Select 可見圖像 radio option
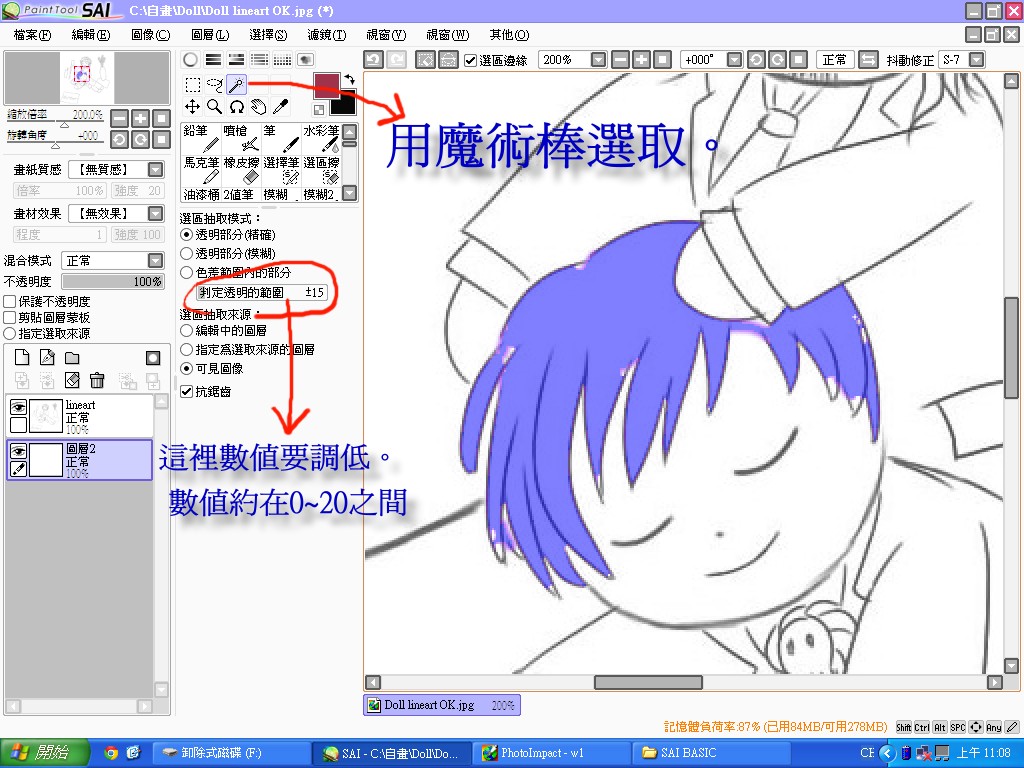Image resolution: width=1024 pixels, height=768 pixels. coord(187,368)
